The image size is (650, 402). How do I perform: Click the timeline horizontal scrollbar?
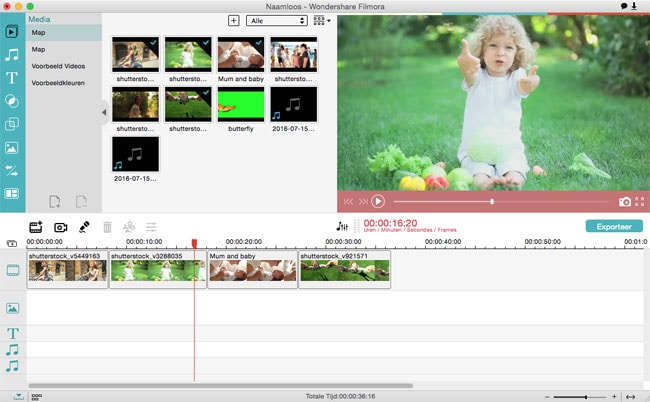click(x=221, y=385)
